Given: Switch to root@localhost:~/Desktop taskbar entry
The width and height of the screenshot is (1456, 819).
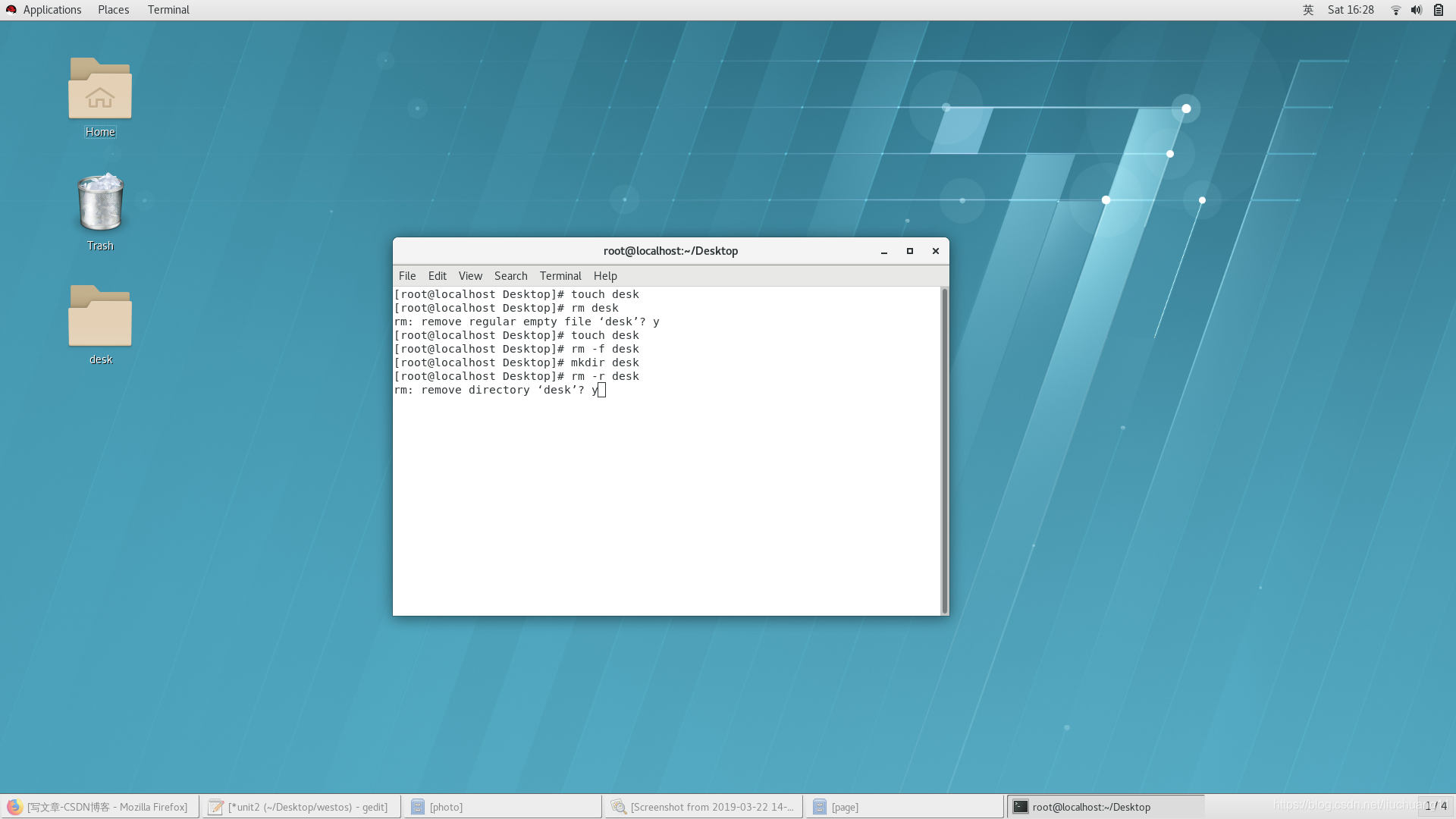Looking at the screenshot, I should (1106, 807).
